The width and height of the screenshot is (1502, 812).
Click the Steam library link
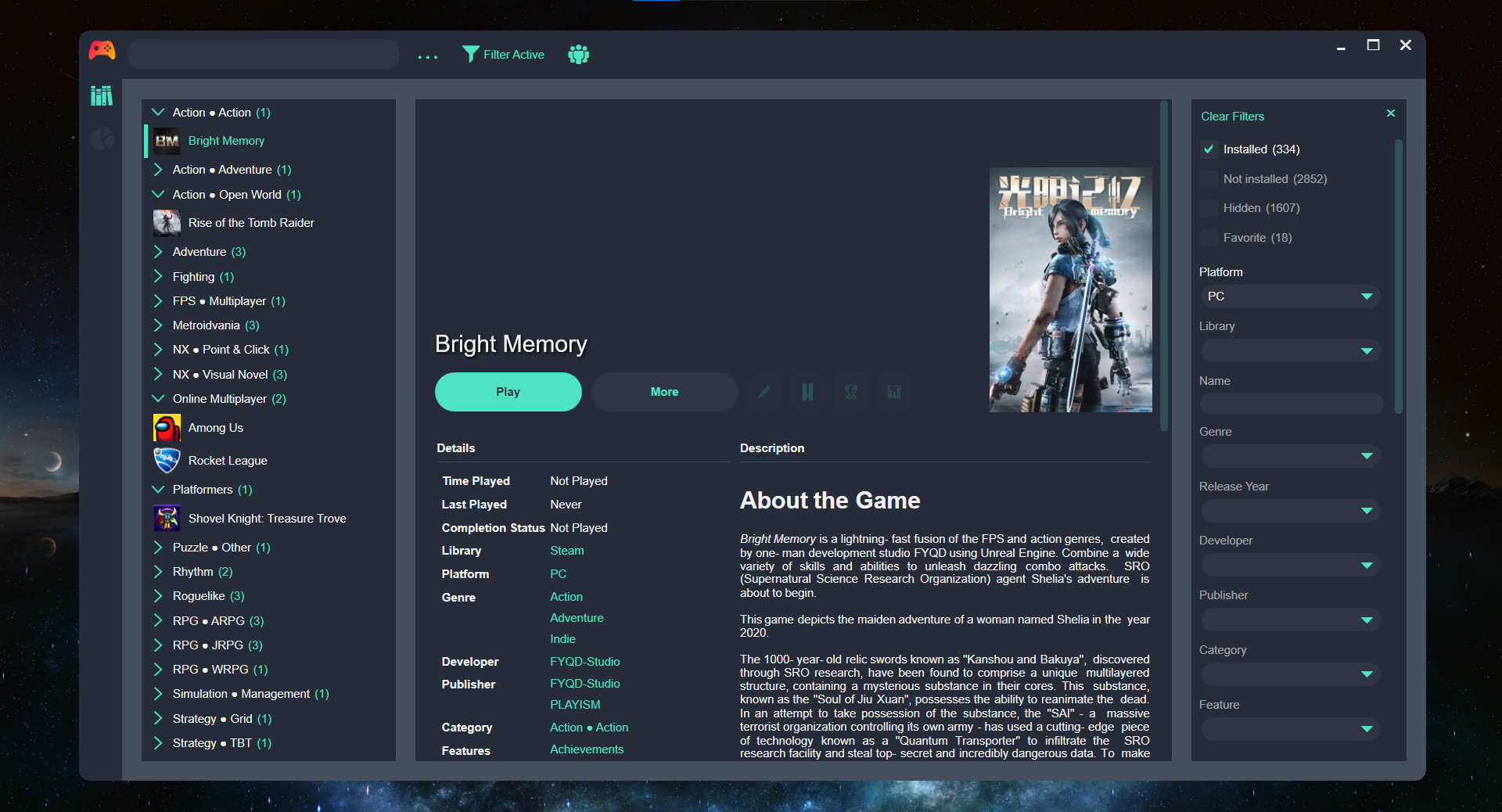[x=567, y=551]
